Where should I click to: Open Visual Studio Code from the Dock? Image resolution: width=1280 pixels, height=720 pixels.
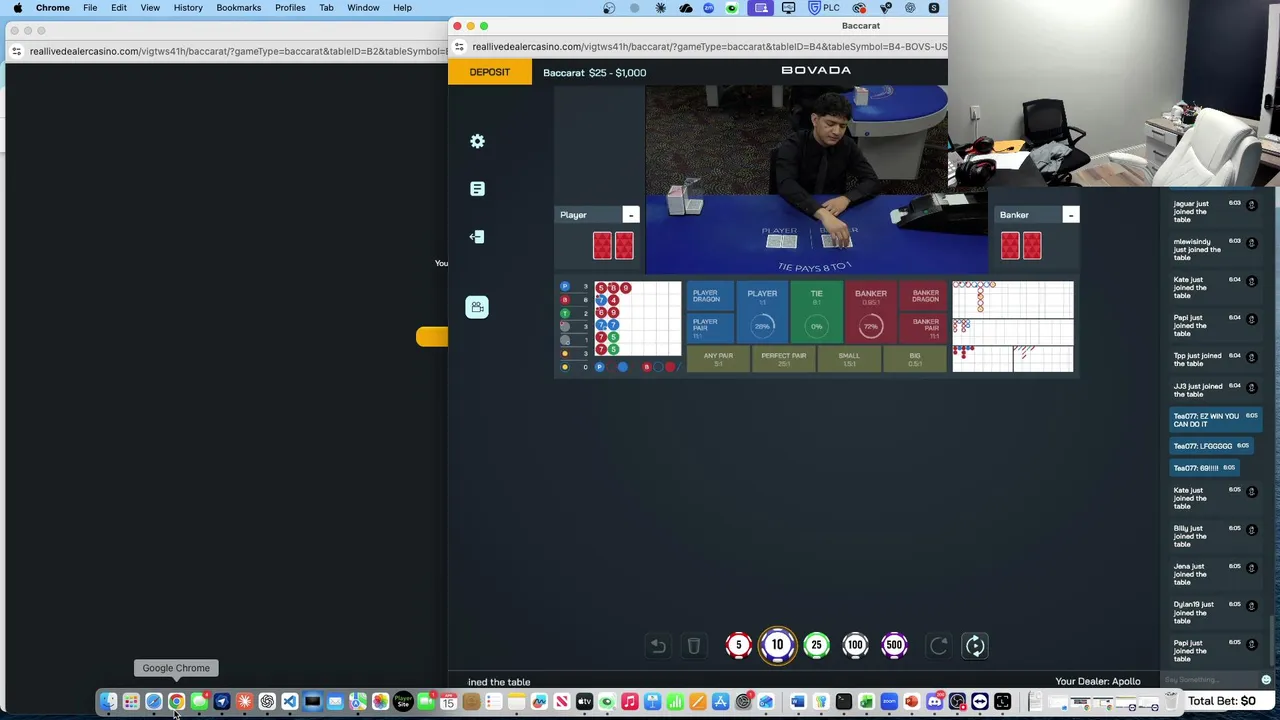(289, 702)
